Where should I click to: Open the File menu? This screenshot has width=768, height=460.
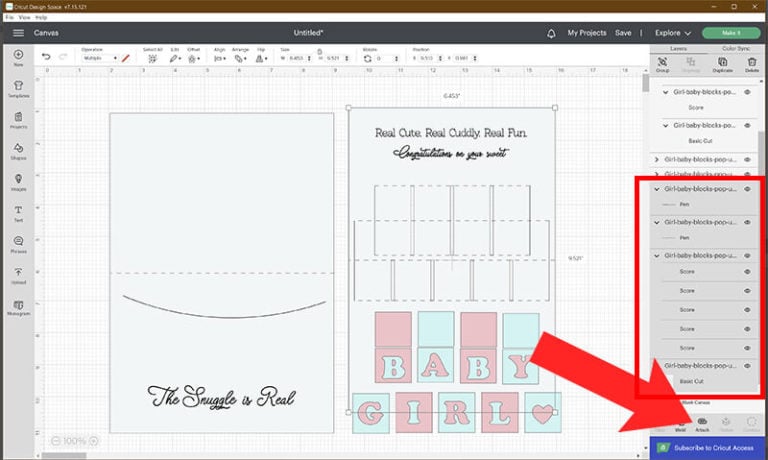point(9,17)
